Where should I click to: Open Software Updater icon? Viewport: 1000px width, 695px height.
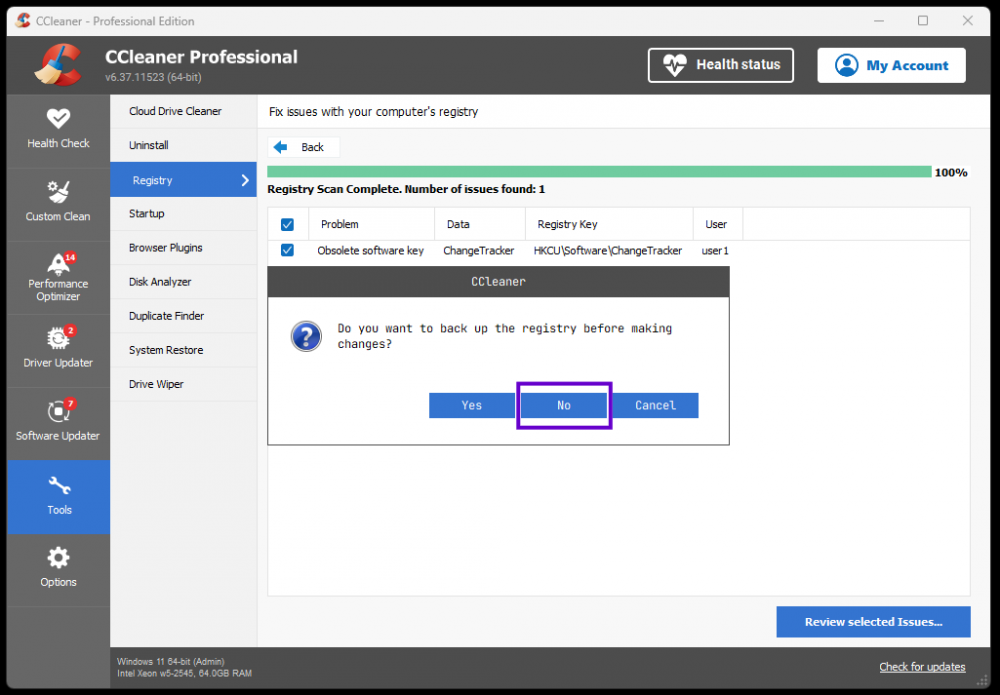[x=58, y=411]
